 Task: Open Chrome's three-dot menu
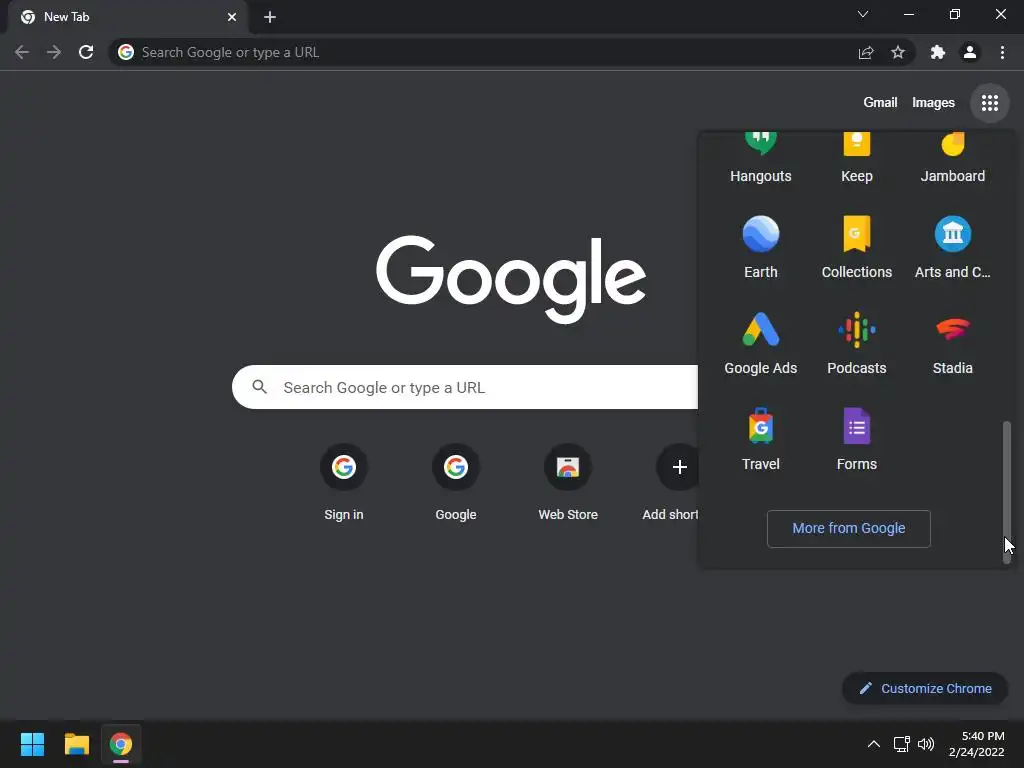pos(1002,52)
